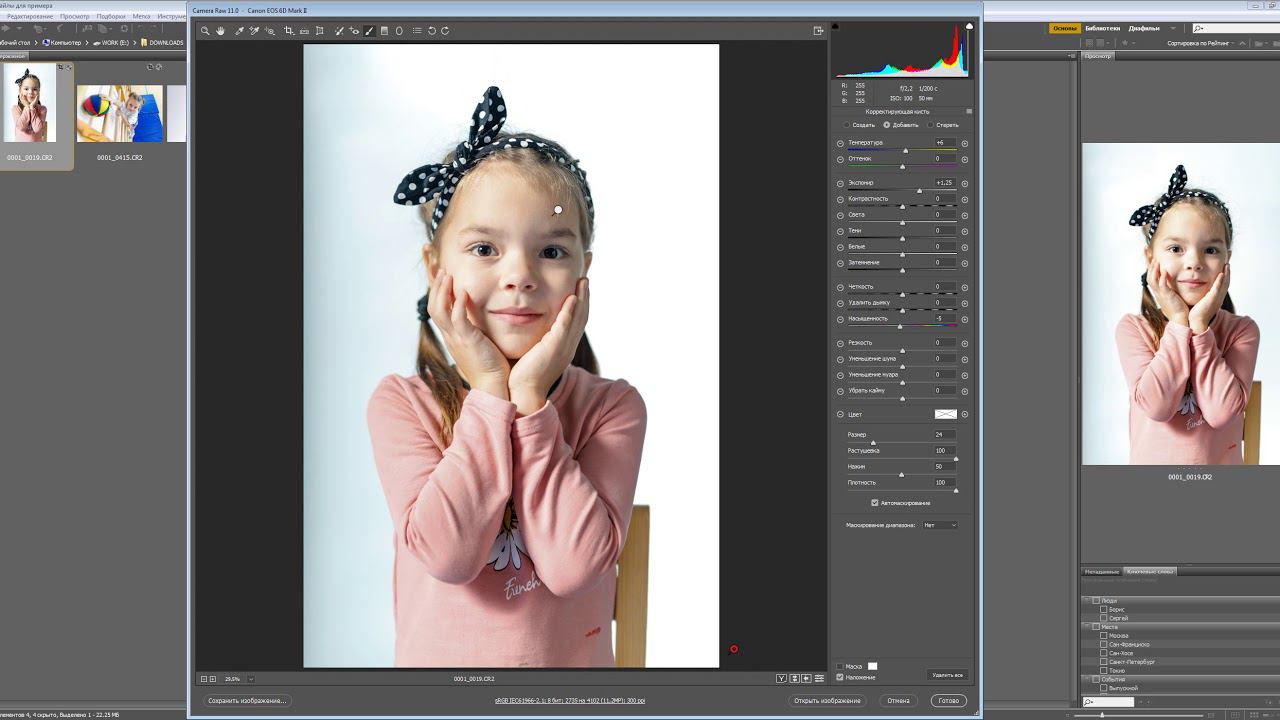Rotate image clockwise

pos(445,31)
